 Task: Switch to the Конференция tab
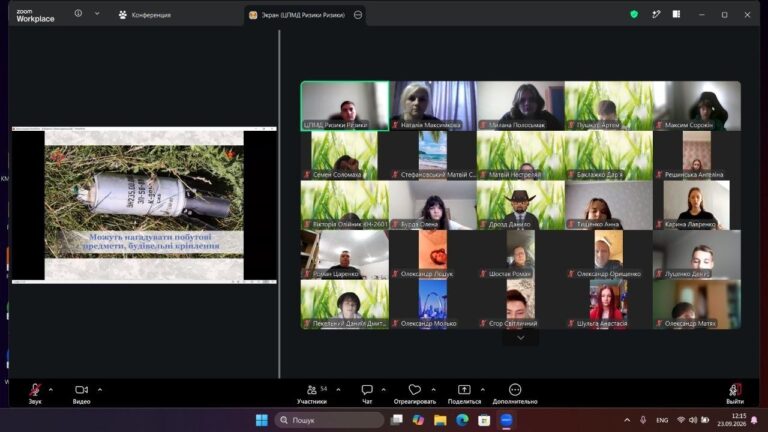point(145,15)
